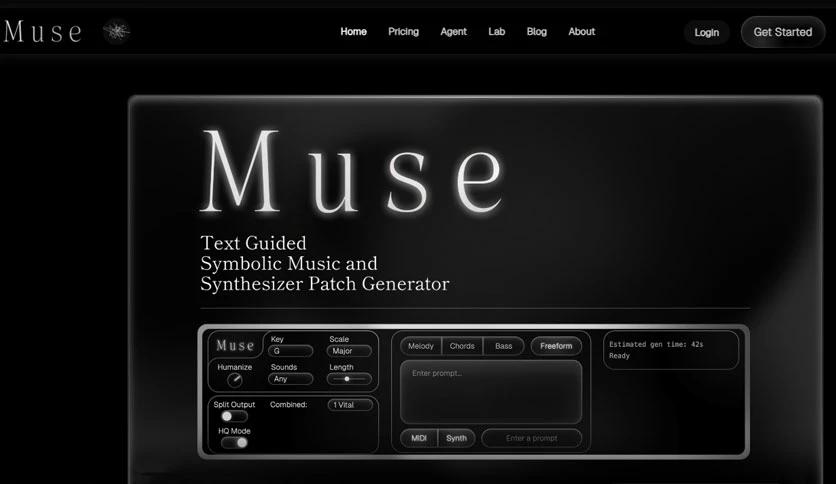Open the Lab nav item

click(x=496, y=31)
